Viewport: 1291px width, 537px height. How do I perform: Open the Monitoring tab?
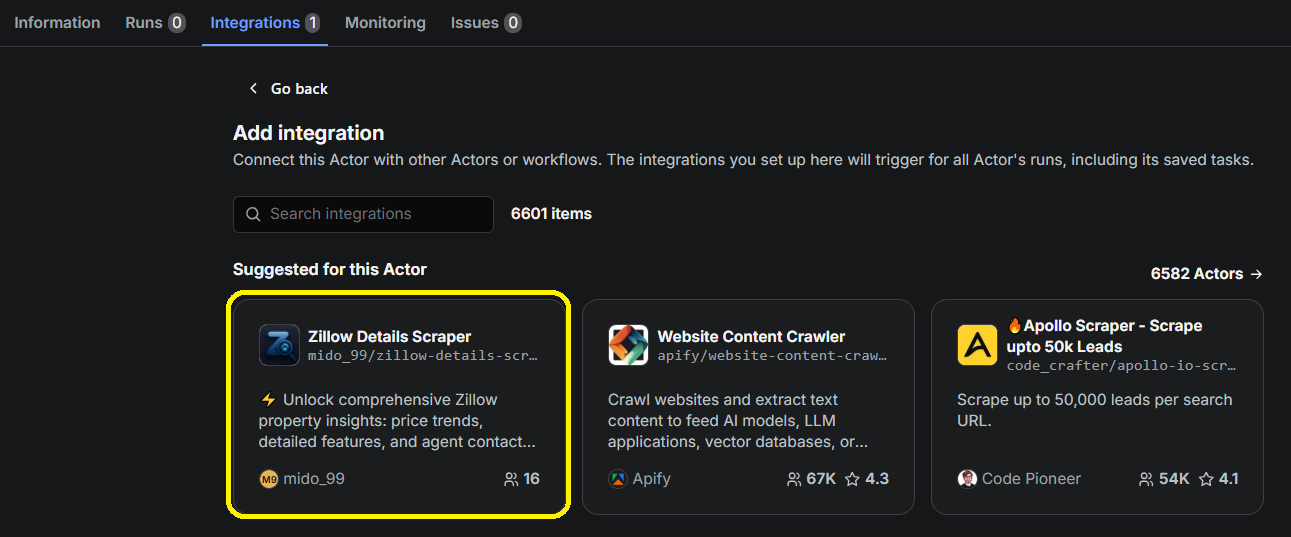click(385, 22)
